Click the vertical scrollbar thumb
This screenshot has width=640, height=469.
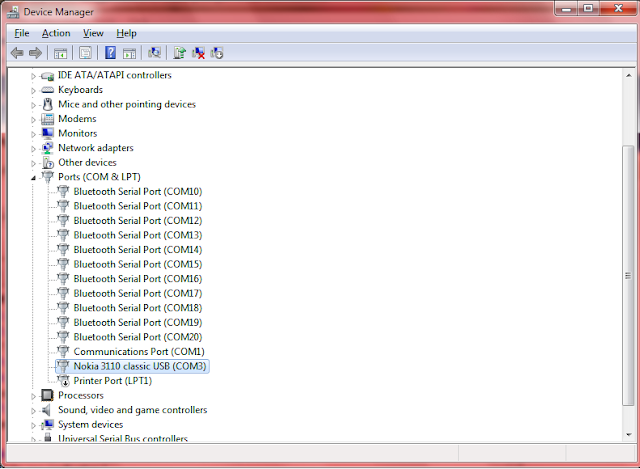click(x=628, y=276)
